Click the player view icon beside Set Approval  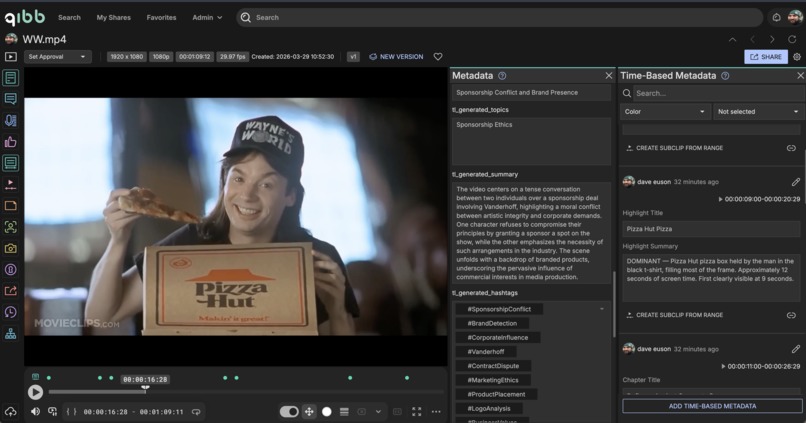coord(10,57)
